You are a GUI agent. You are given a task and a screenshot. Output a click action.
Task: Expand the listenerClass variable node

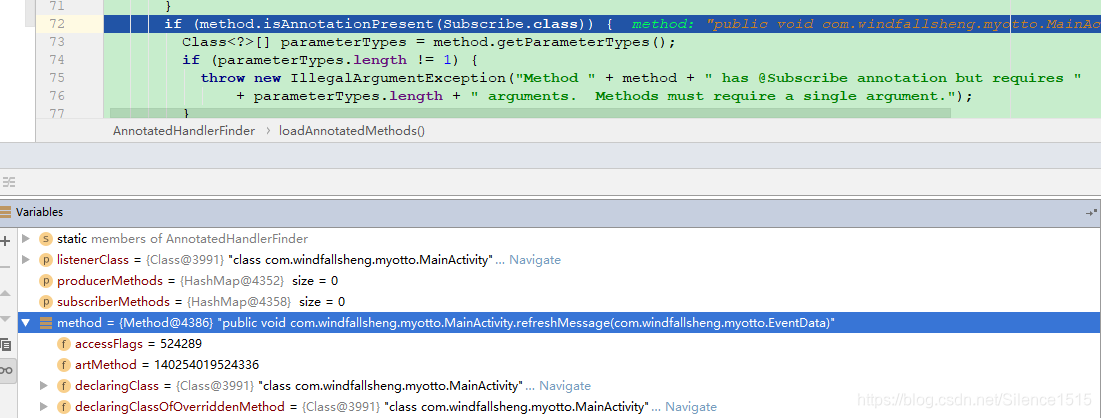26,260
